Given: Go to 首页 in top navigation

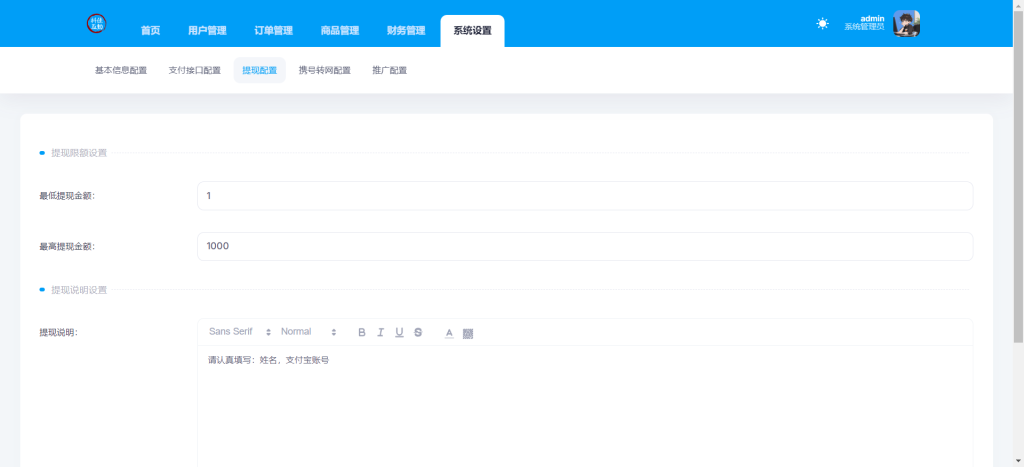Looking at the screenshot, I should (150, 31).
